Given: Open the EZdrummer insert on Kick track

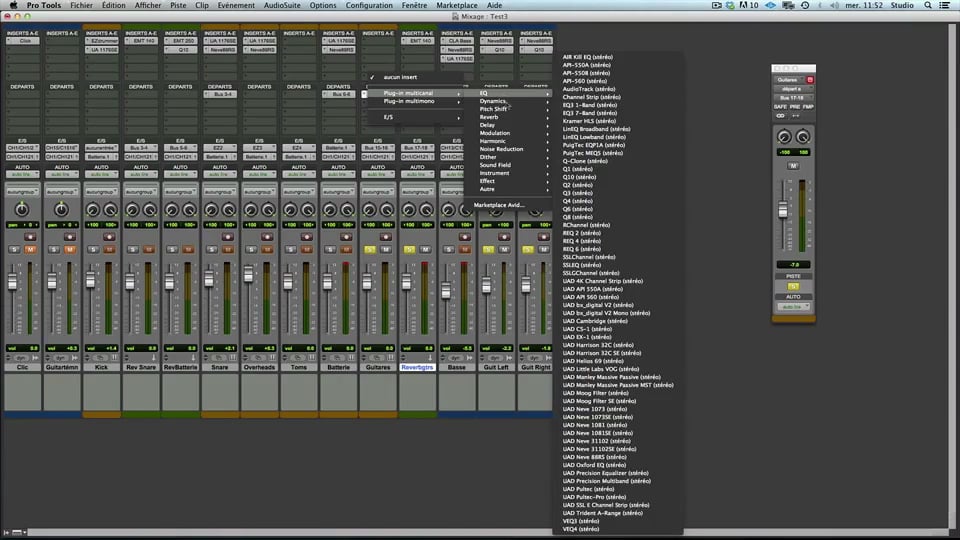Looking at the screenshot, I should 102,41.
